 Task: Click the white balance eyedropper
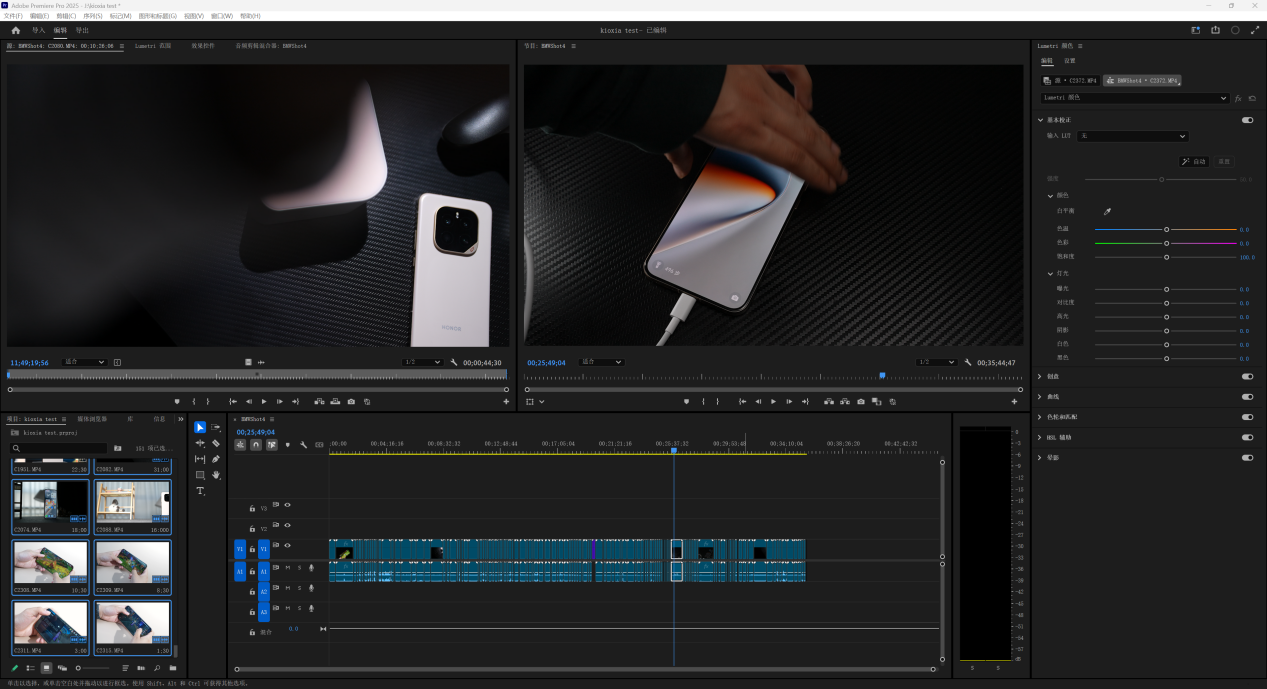[1107, 211]
